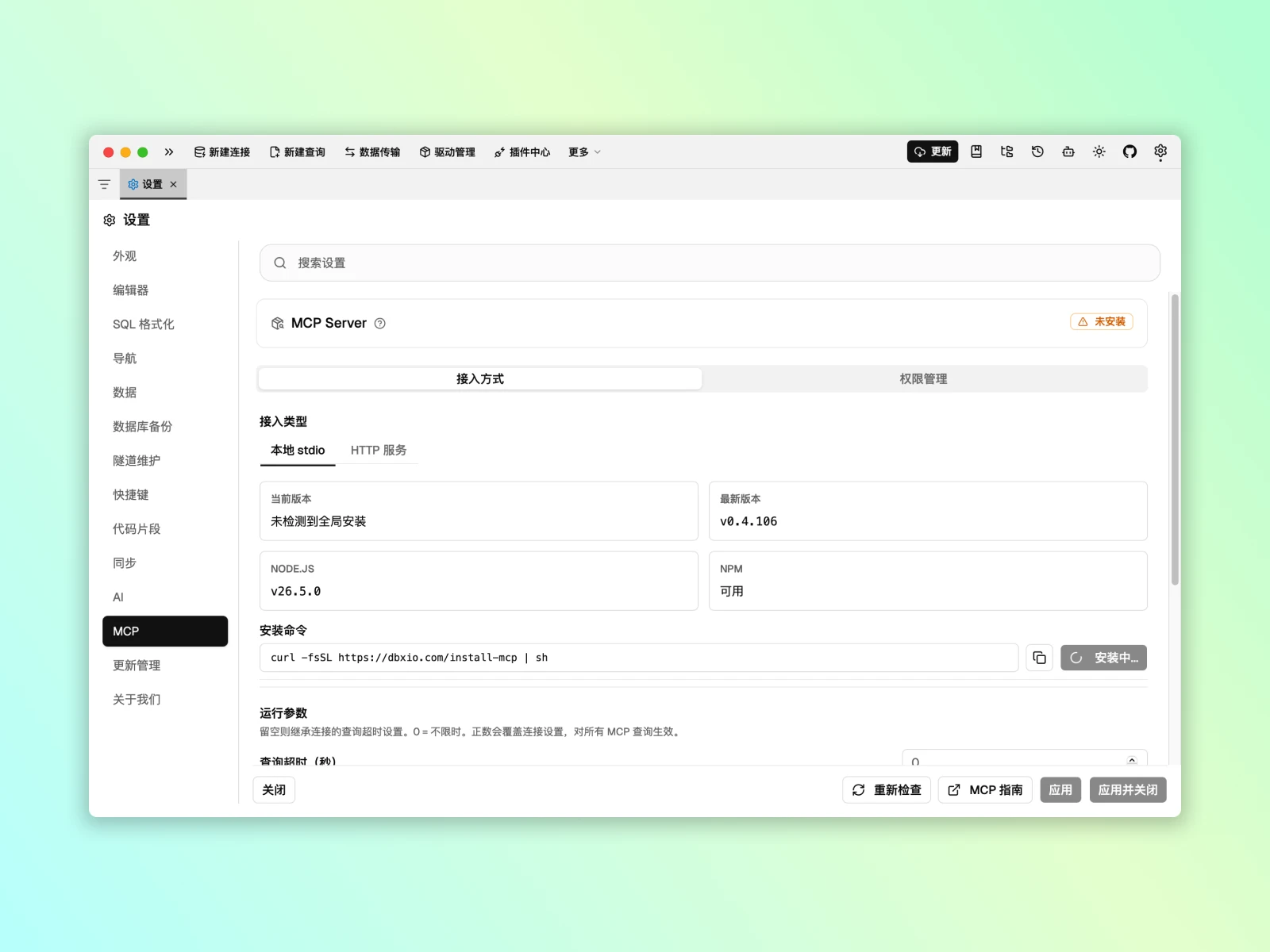This screenshot has width=1270, height=952.
Task: Open the history clock icon
Action: (x=1037, y=152)
